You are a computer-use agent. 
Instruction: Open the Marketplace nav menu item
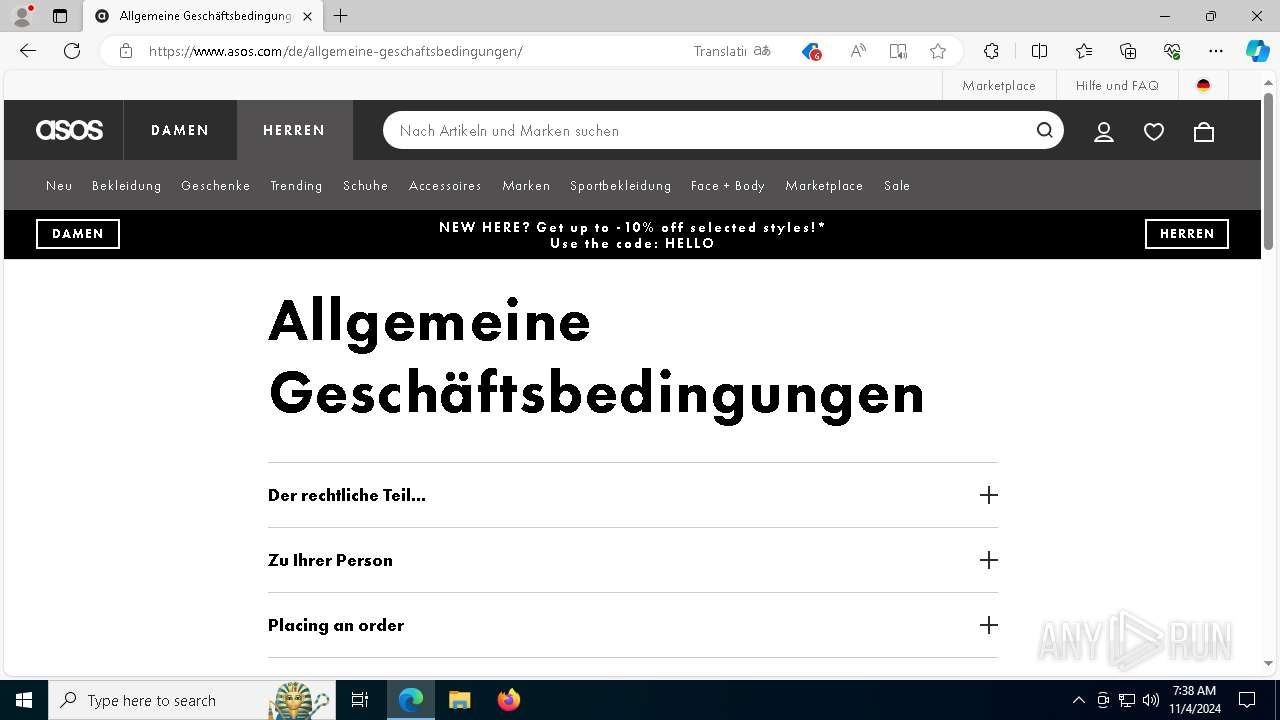pyautogui.click(x=824, y=185)
